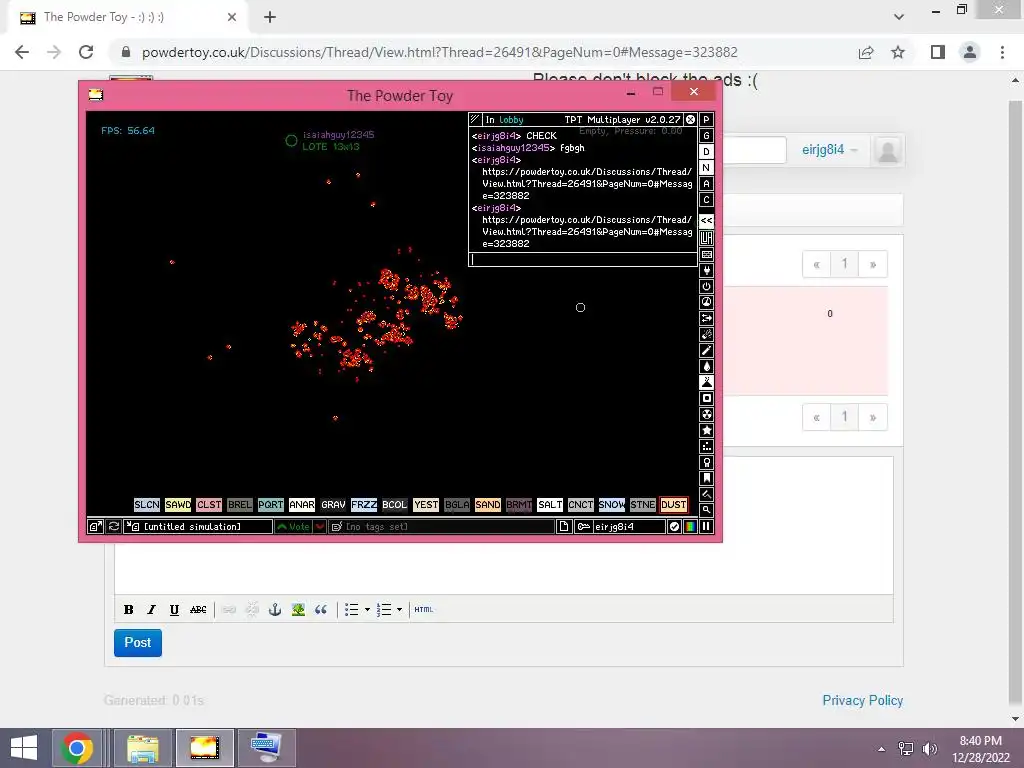Toggle the D decorations button
This screenshot has height=768, width=1024.
pyautogui.click(x=706, y=152)
